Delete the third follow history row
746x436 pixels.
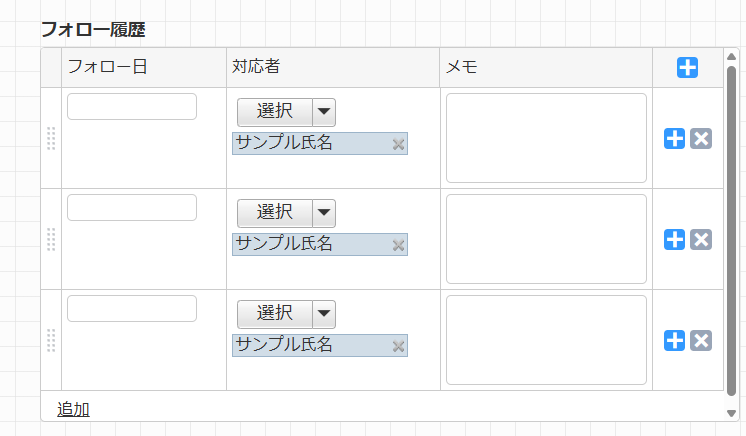(x=701, y=341)
